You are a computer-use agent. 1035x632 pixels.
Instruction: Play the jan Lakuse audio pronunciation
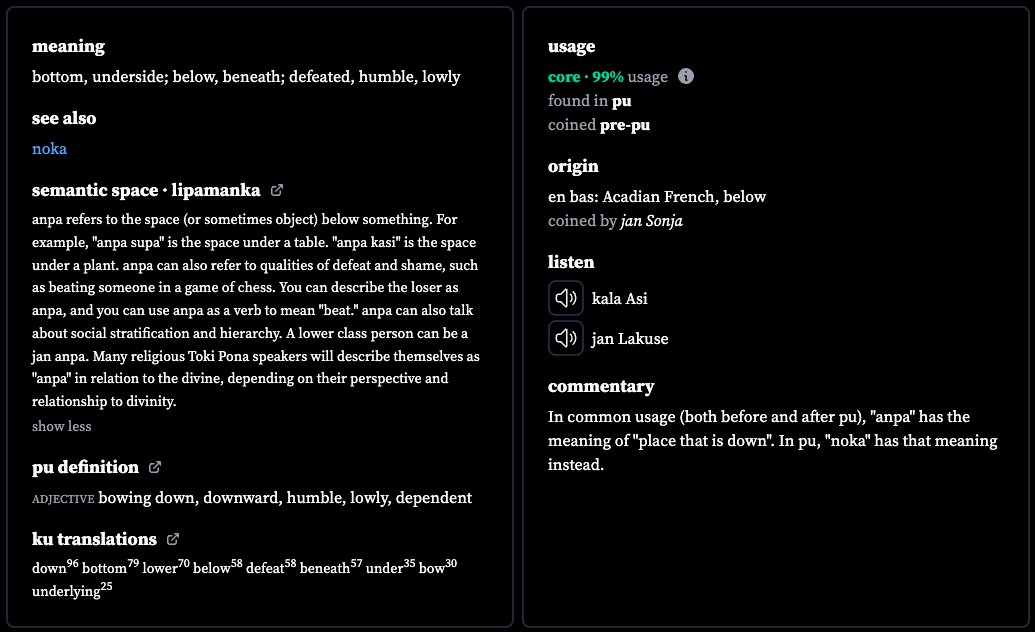(566, 338)
